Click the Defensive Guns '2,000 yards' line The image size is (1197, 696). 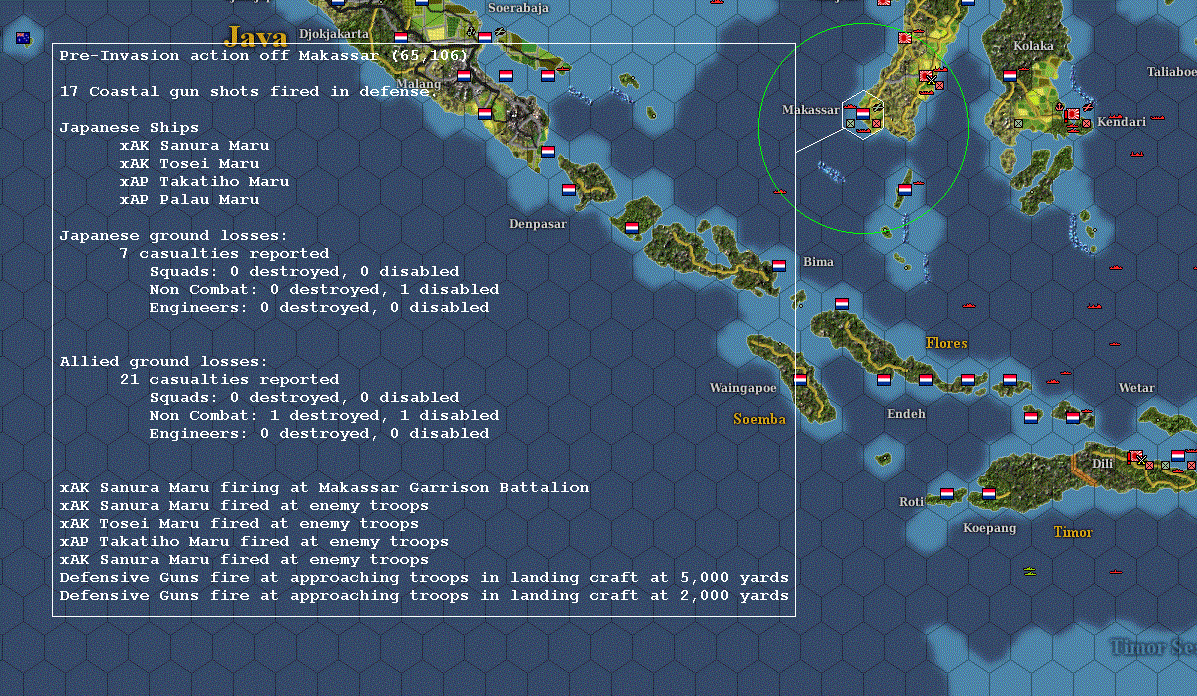pyautogui.click(x=424, y=596)
